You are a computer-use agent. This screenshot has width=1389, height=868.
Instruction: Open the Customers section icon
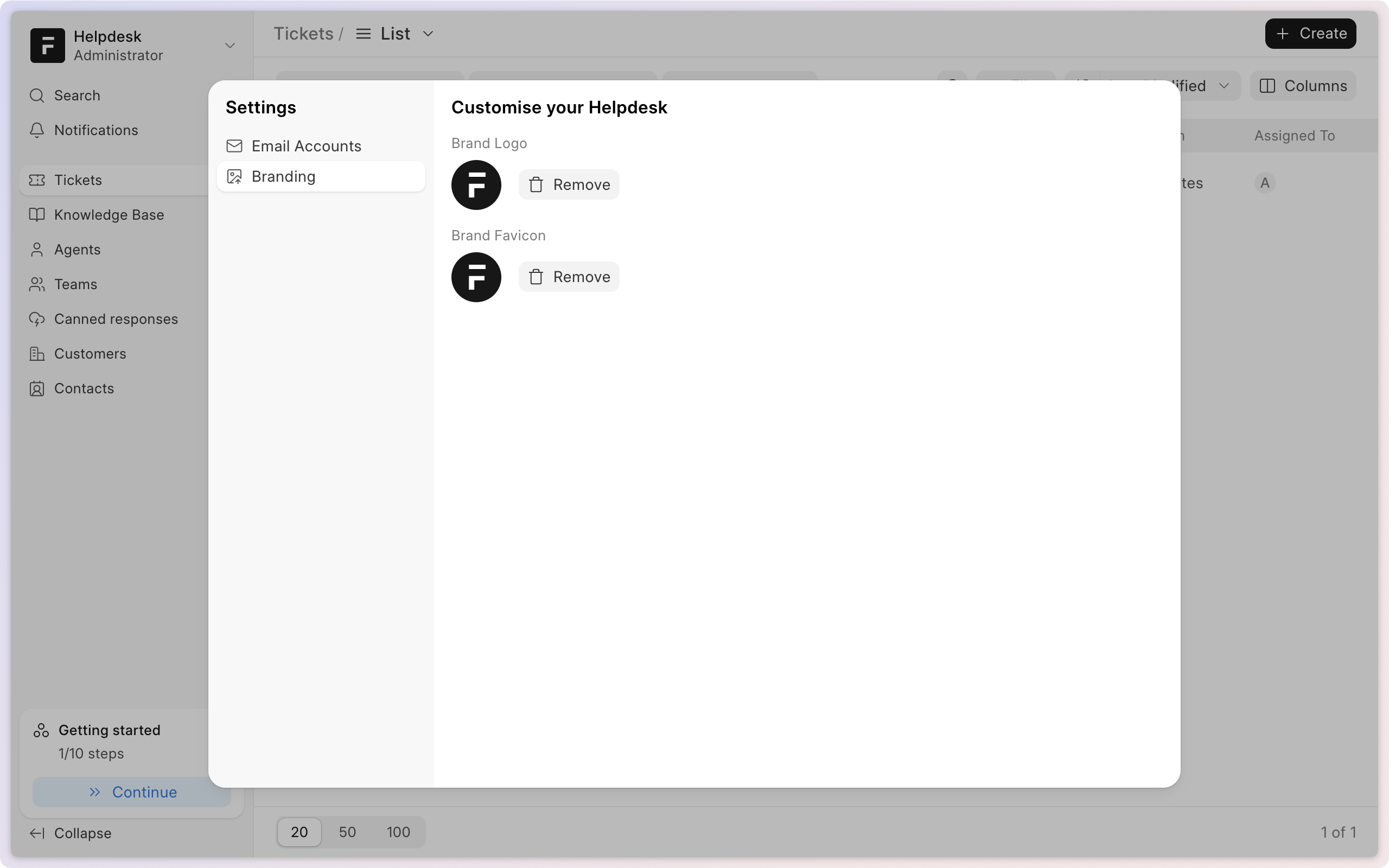37,354
